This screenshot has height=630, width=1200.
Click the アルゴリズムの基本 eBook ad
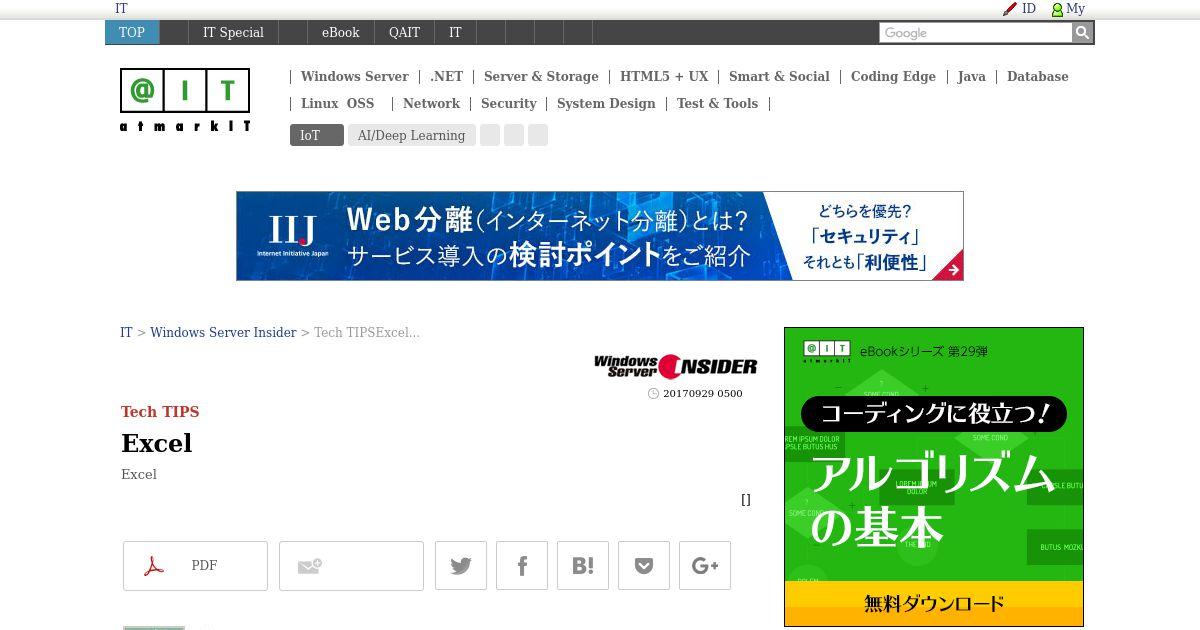pos(934,477)
